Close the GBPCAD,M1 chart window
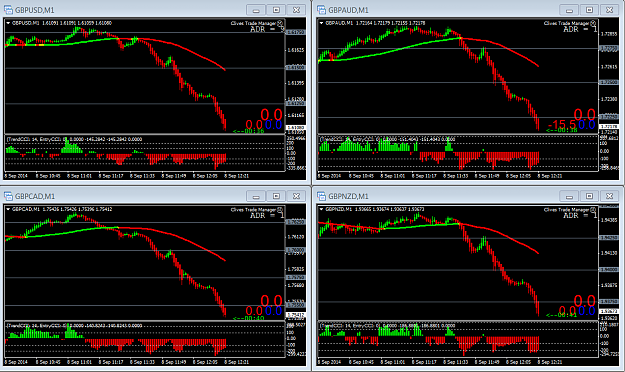Viewport: 625px width, 372px height. (296, 196)
